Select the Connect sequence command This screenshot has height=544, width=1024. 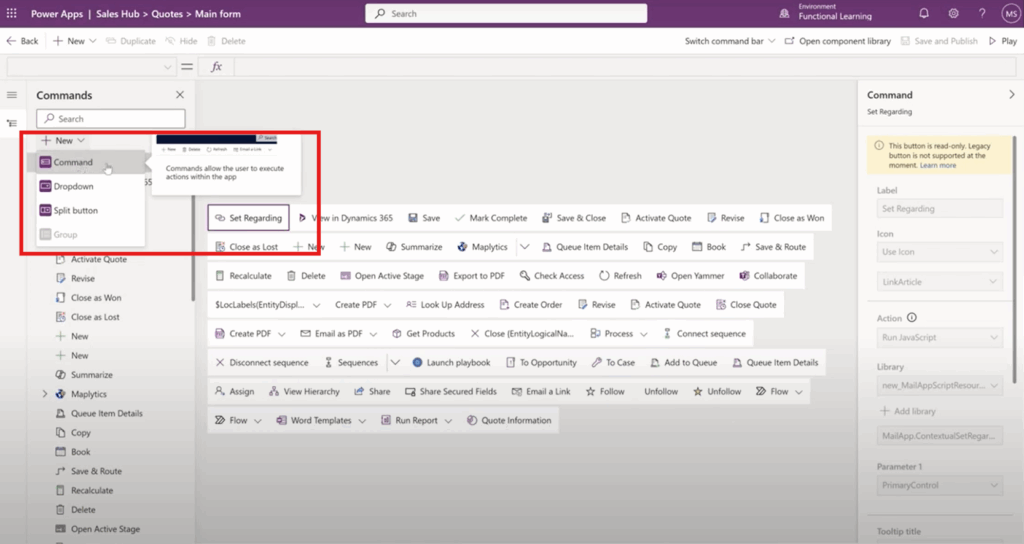pyautogui.click(x=704, y=333)
